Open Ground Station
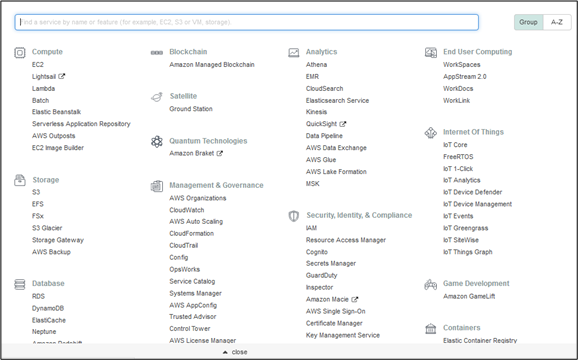This screenshot has height=360, width=578. 191,109
